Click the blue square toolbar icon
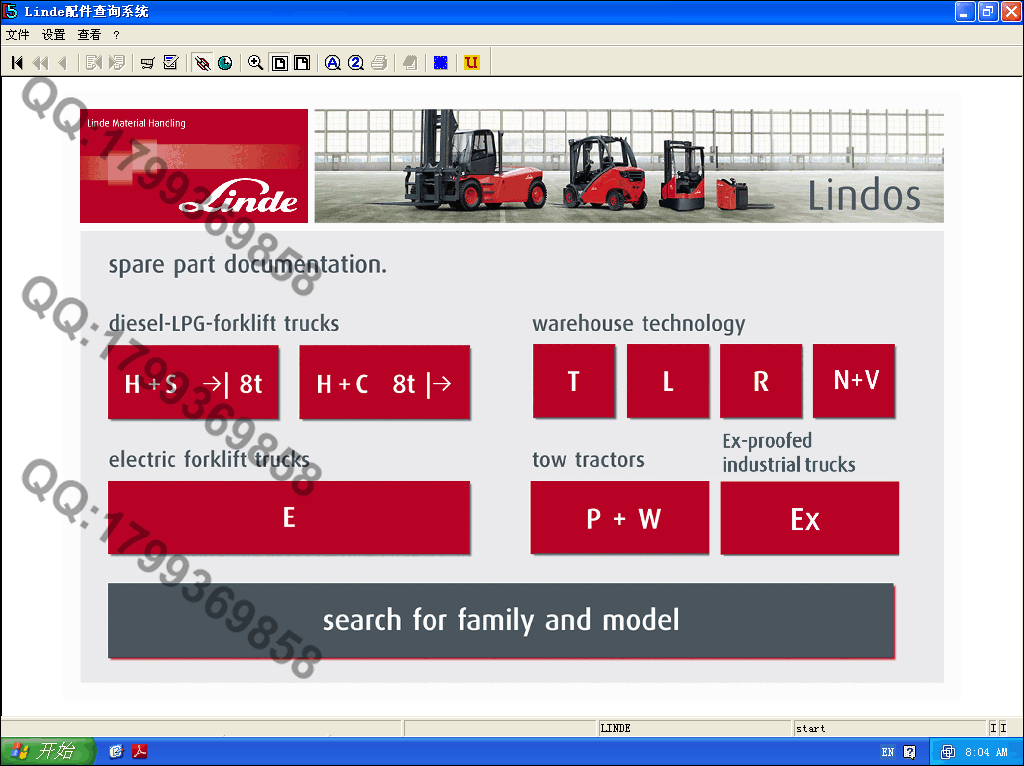This screenshot has width=1024, height=766. pyautogui.click(x=440, y=63)
